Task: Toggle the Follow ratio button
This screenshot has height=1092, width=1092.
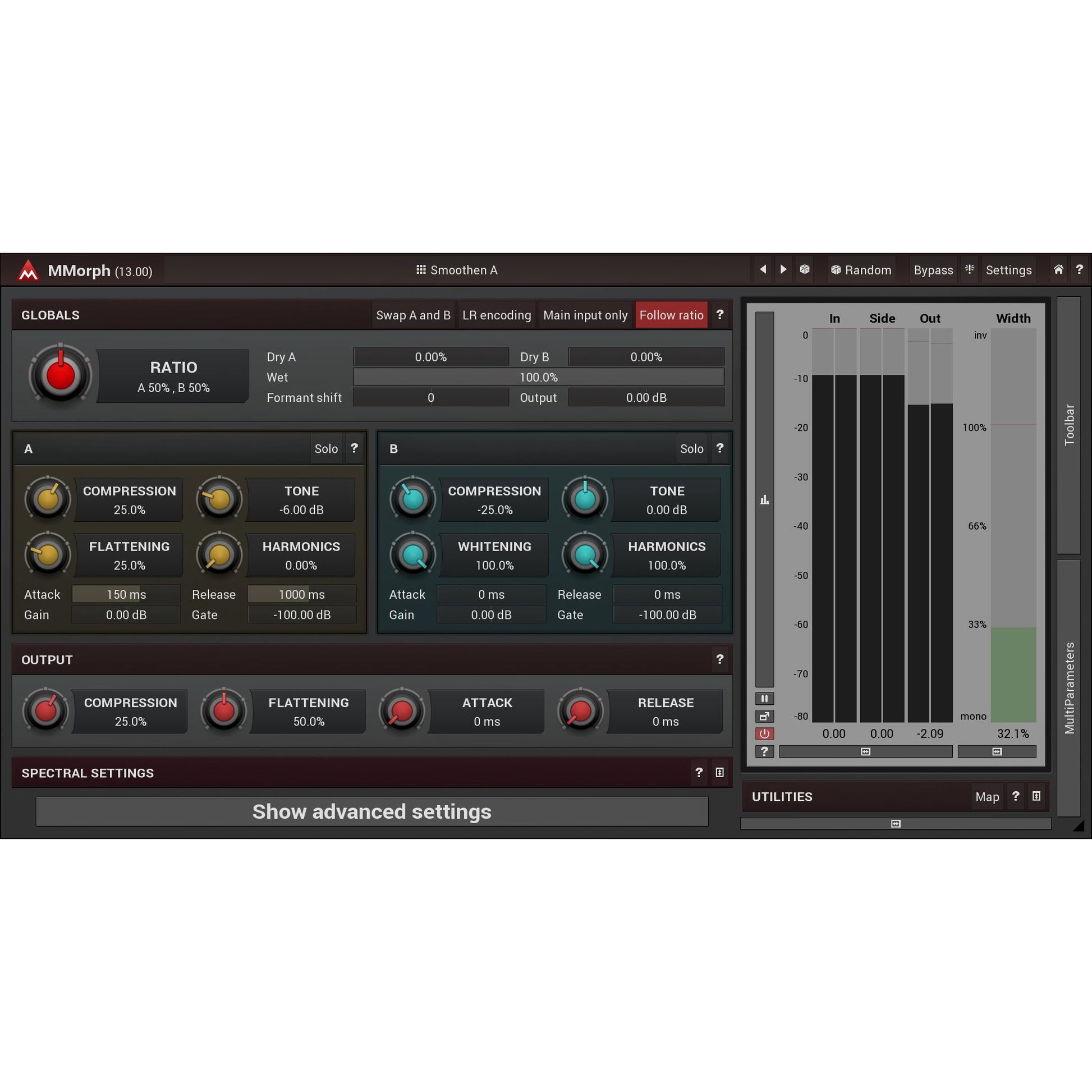Action: pos(671,315)
